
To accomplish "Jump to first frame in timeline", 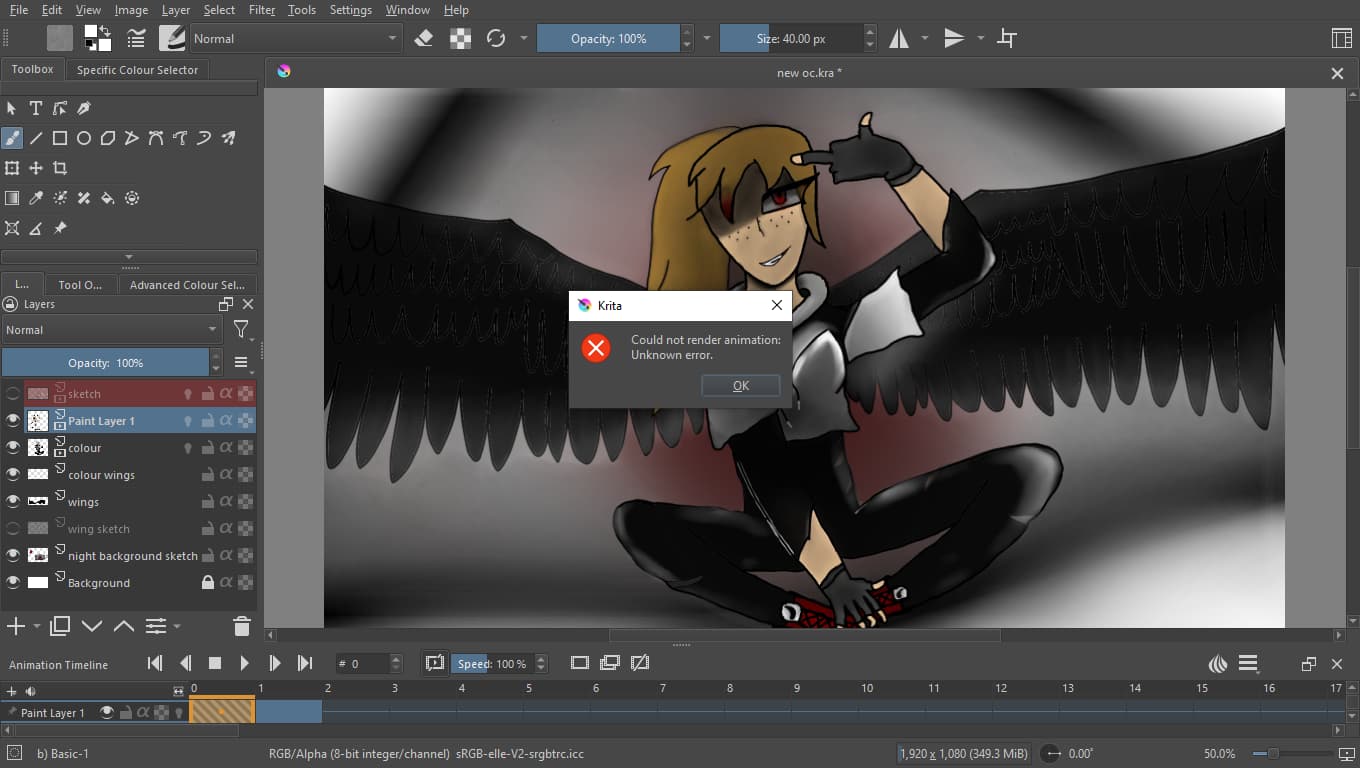I will pos(155,663).
